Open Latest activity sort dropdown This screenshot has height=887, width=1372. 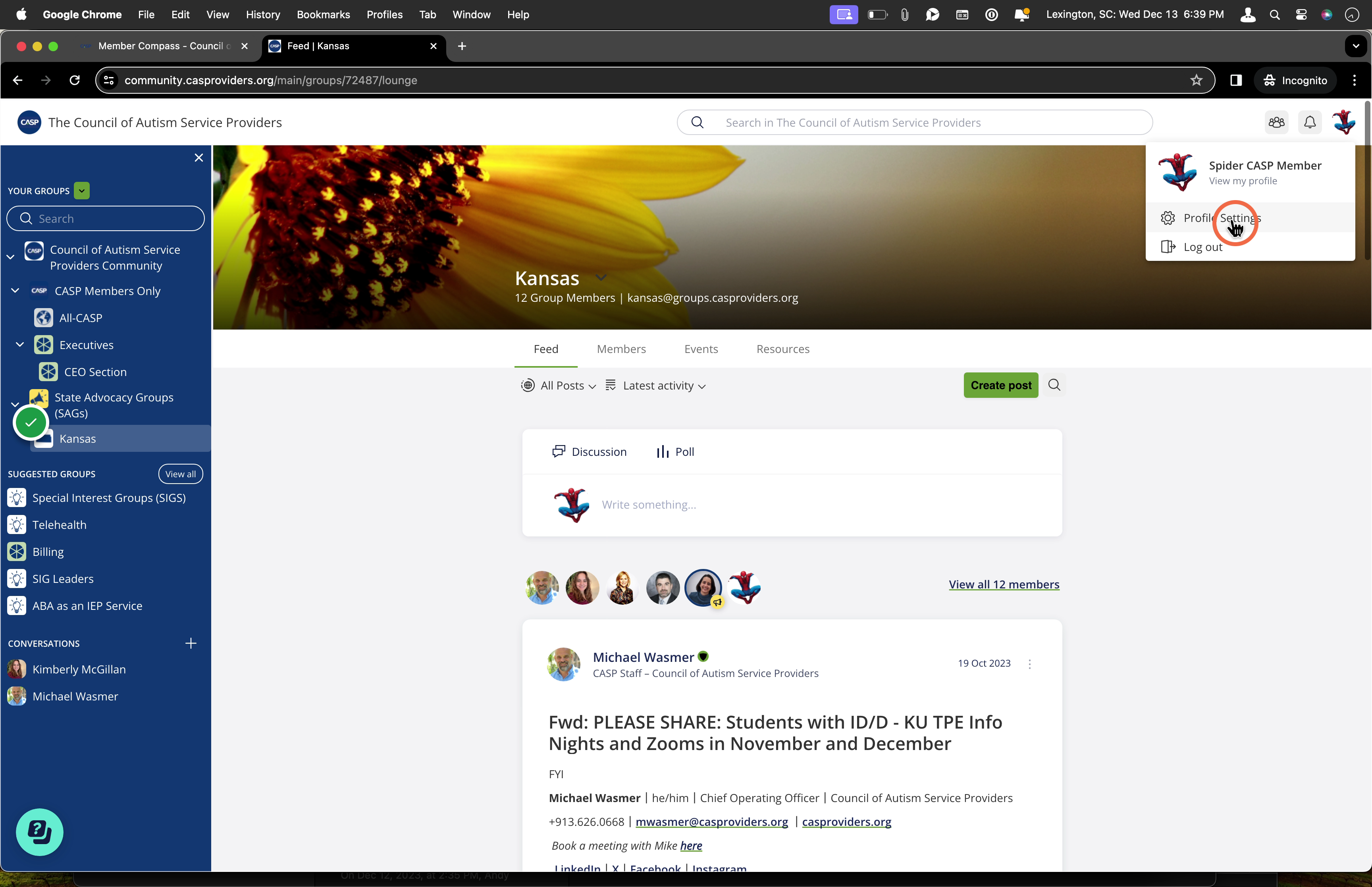tap(656, 385)
